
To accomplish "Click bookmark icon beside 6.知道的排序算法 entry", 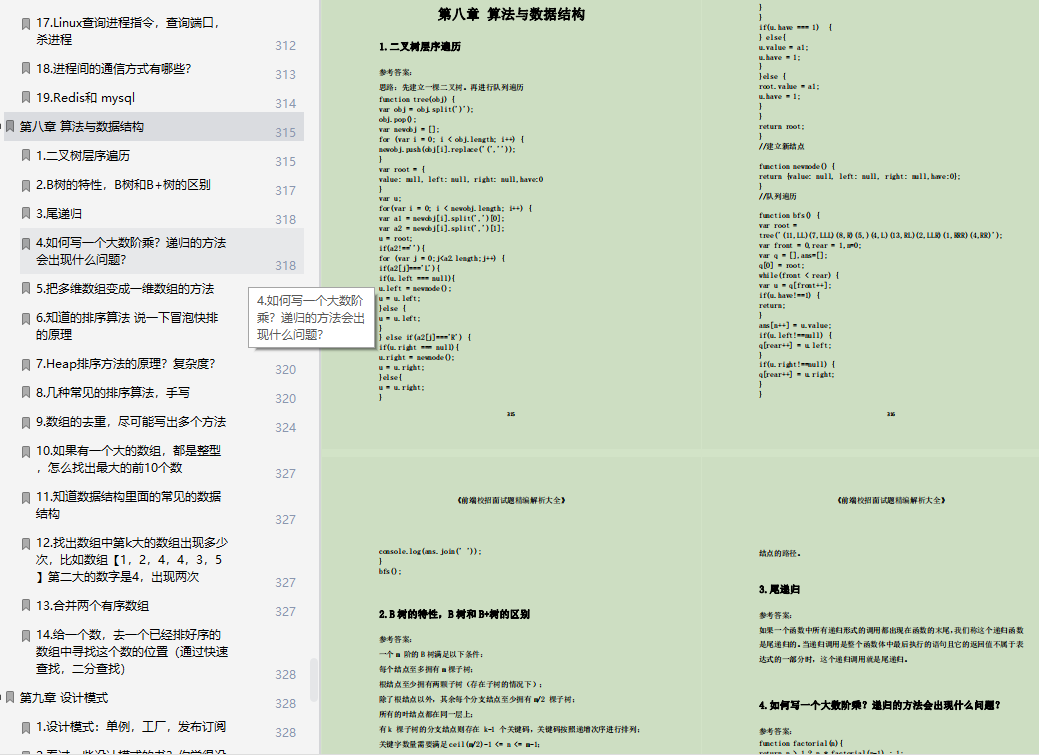I will click(x=26, y=319).
